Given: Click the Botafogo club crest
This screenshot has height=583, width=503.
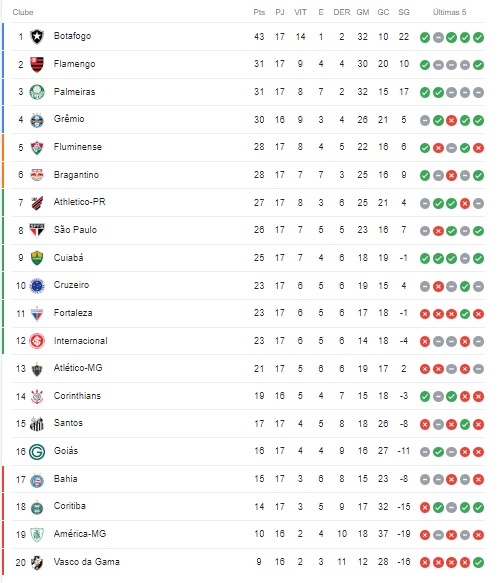Looking at the screenshot, I should pos(37,36).
